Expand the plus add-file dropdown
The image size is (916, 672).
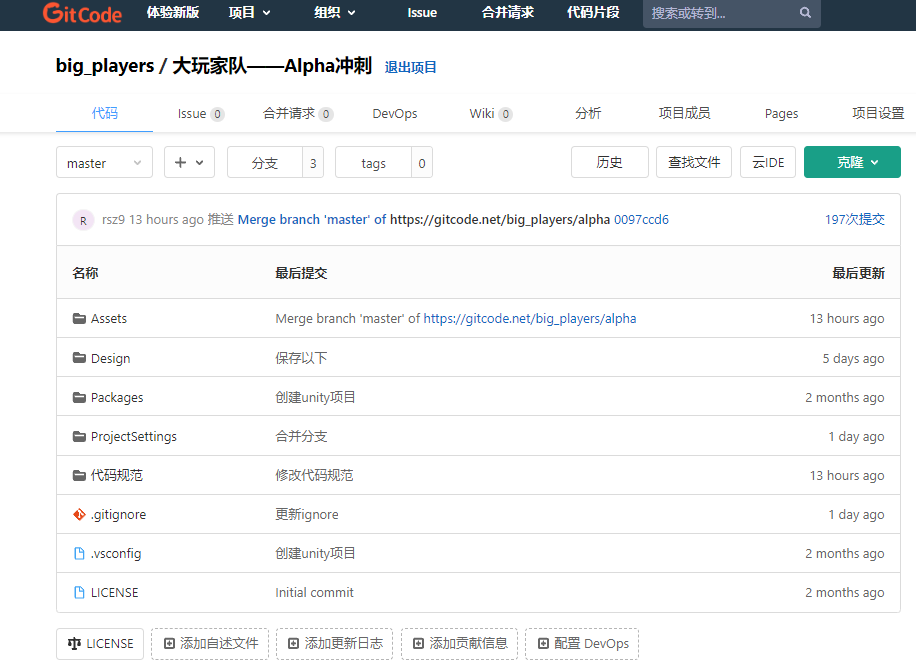click(189, 163)
